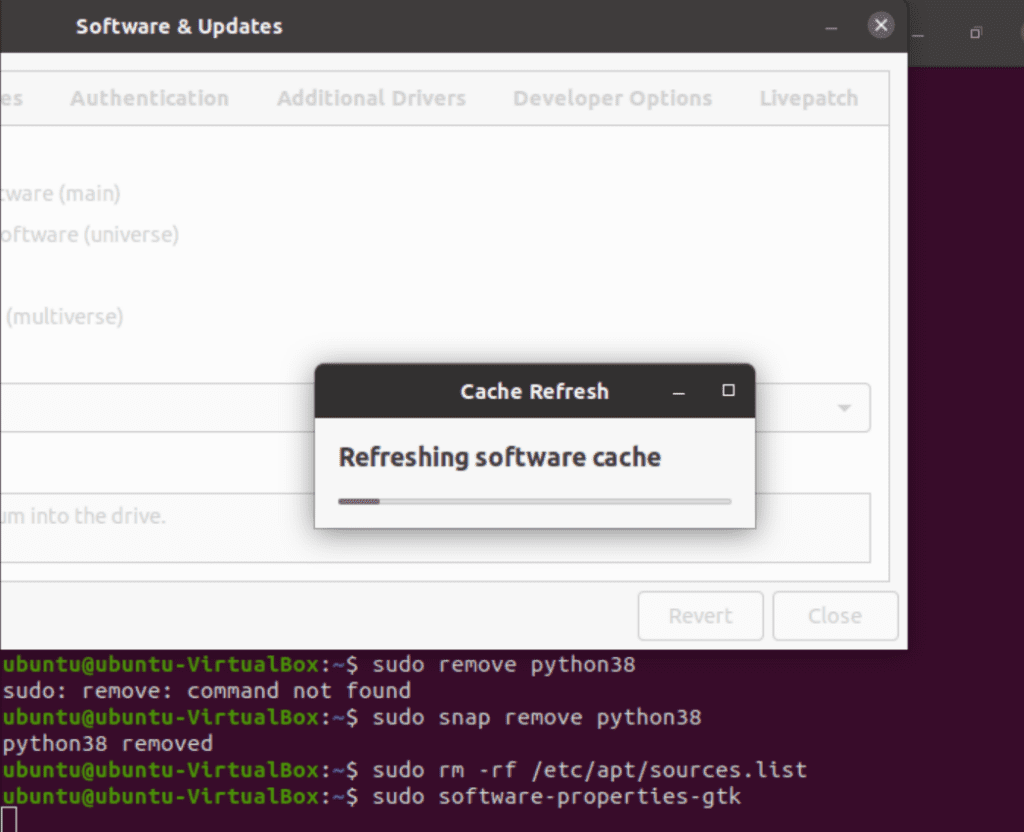Minimize the Cache Refresh dialog
The image size is (1024, 832).
click(679, 392)
